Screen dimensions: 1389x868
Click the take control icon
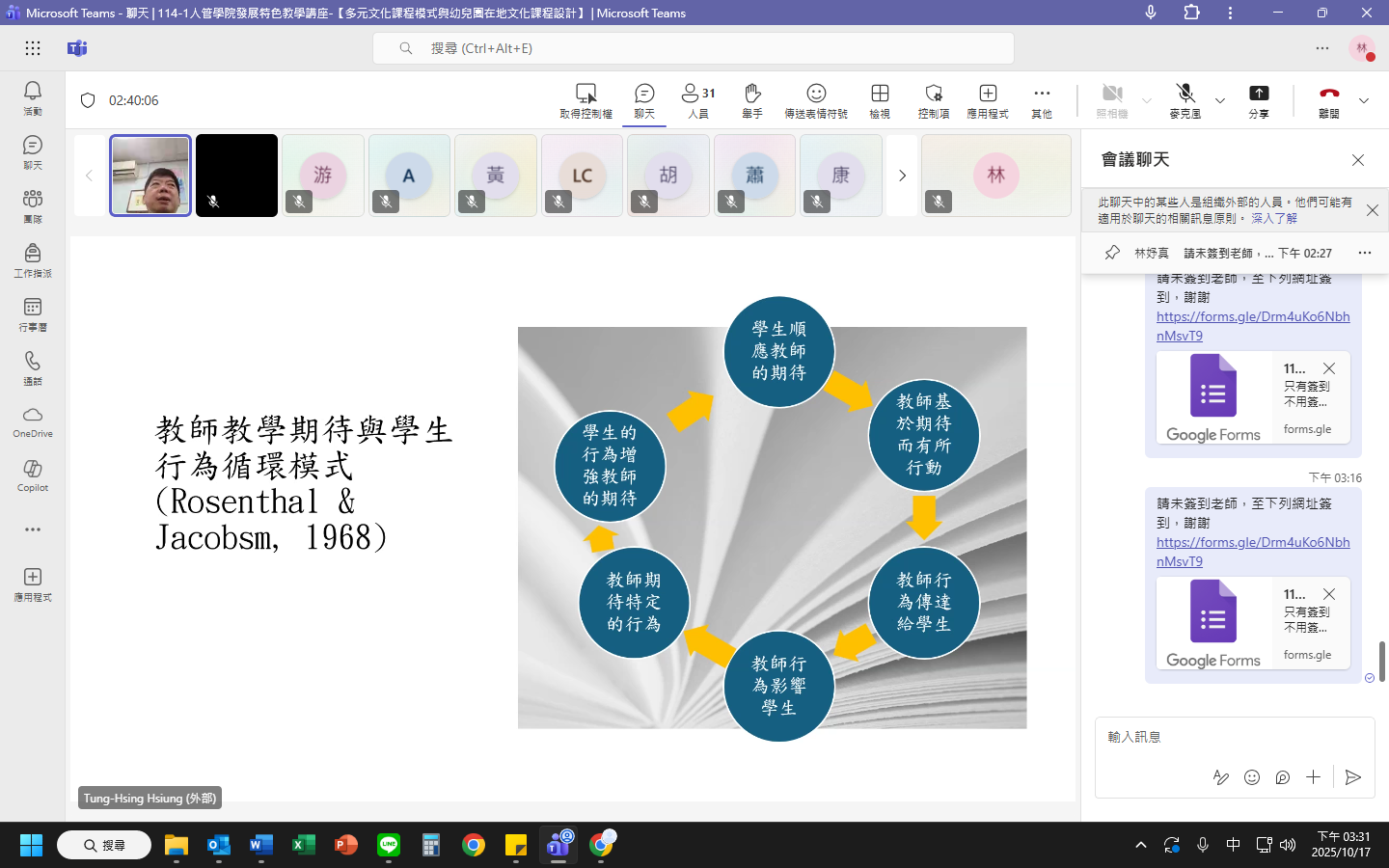click(586, 99)
